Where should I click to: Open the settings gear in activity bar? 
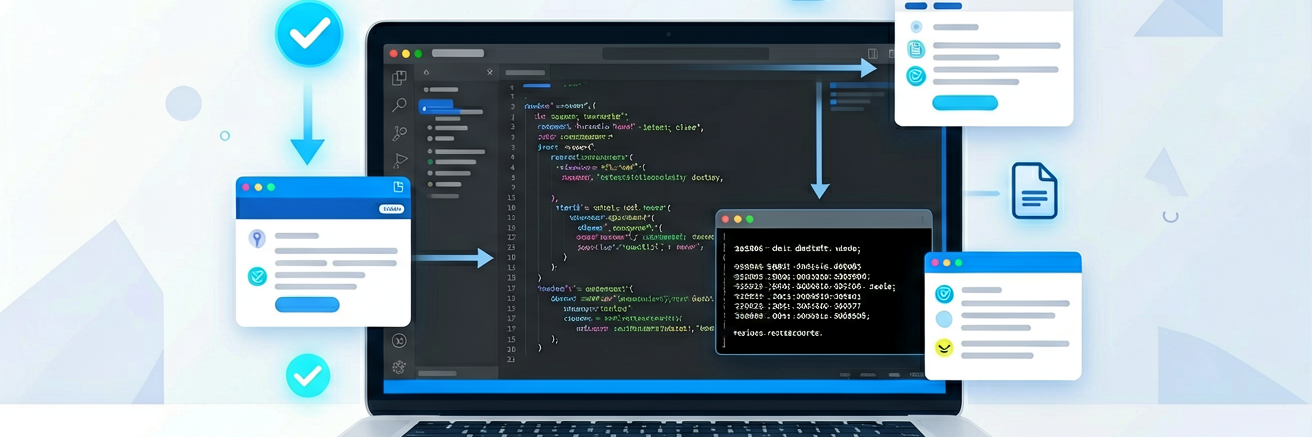(399, 367)
